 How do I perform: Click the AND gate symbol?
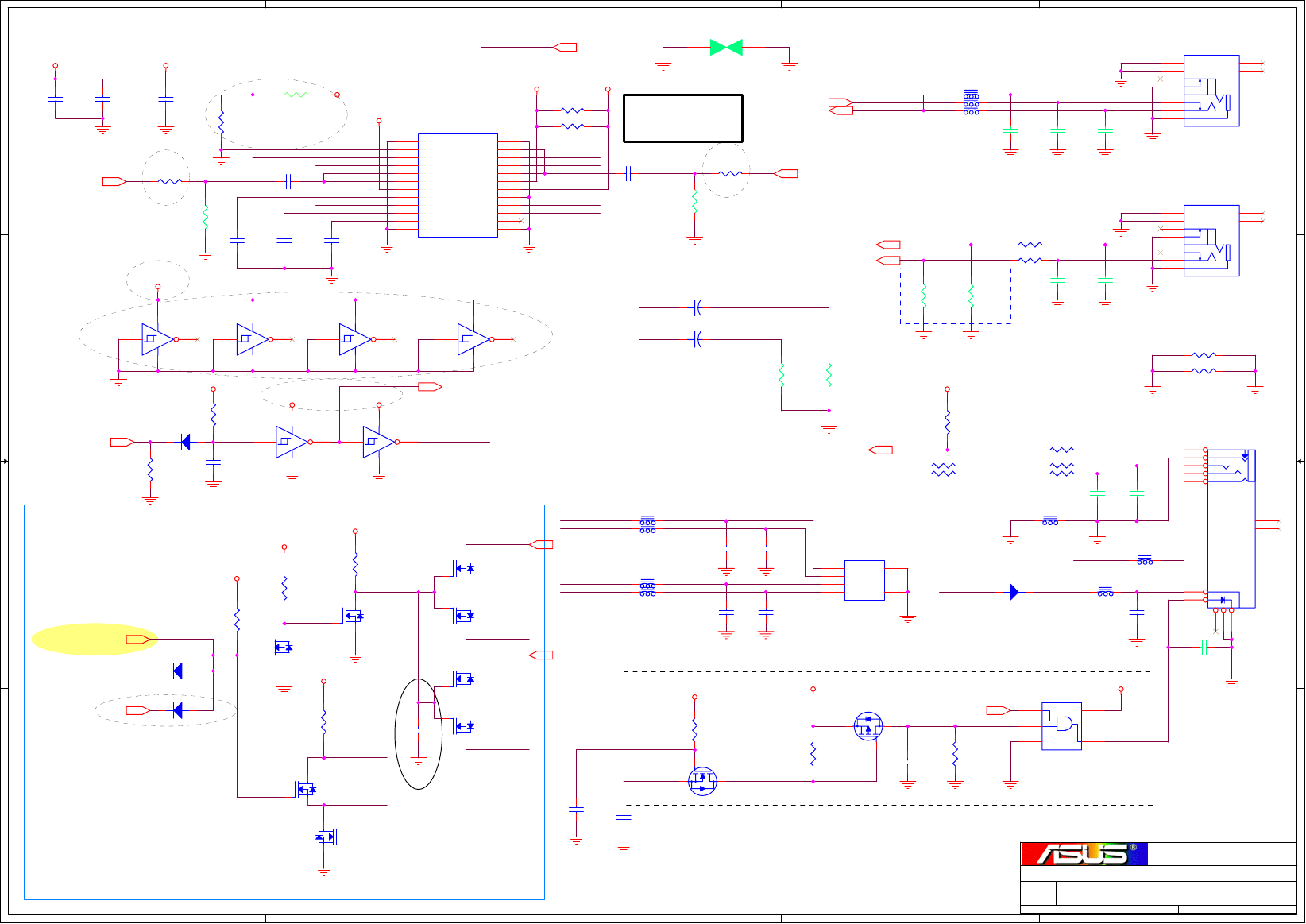(x=1061, y=726)
